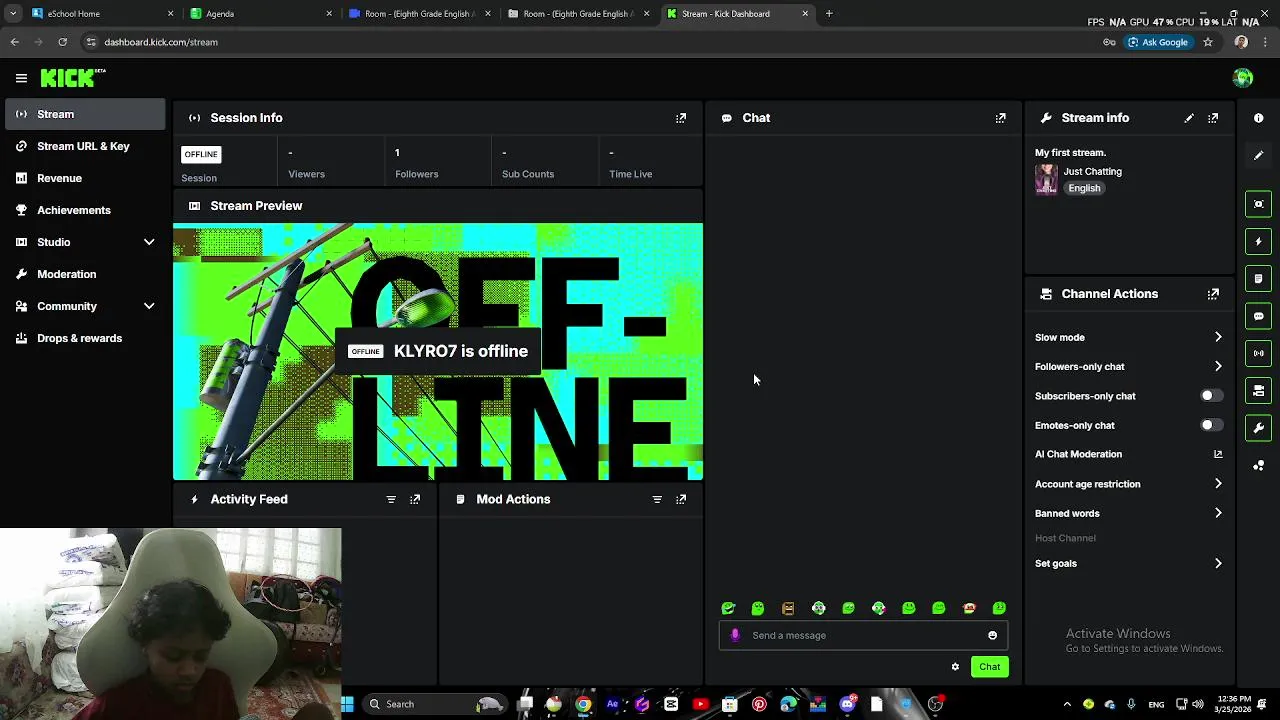
Task: Reload the page in Chrome
Action: [x=62, y=42]
